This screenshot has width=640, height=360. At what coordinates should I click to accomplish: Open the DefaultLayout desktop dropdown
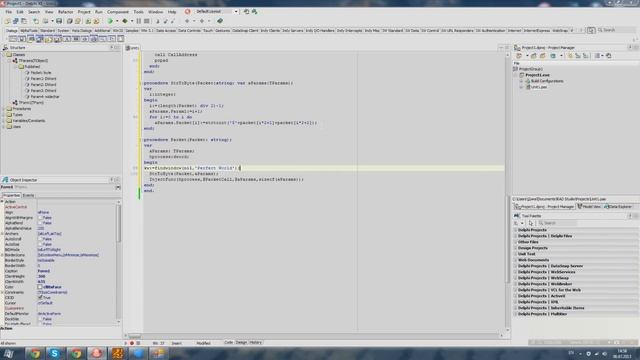(236, 12)
